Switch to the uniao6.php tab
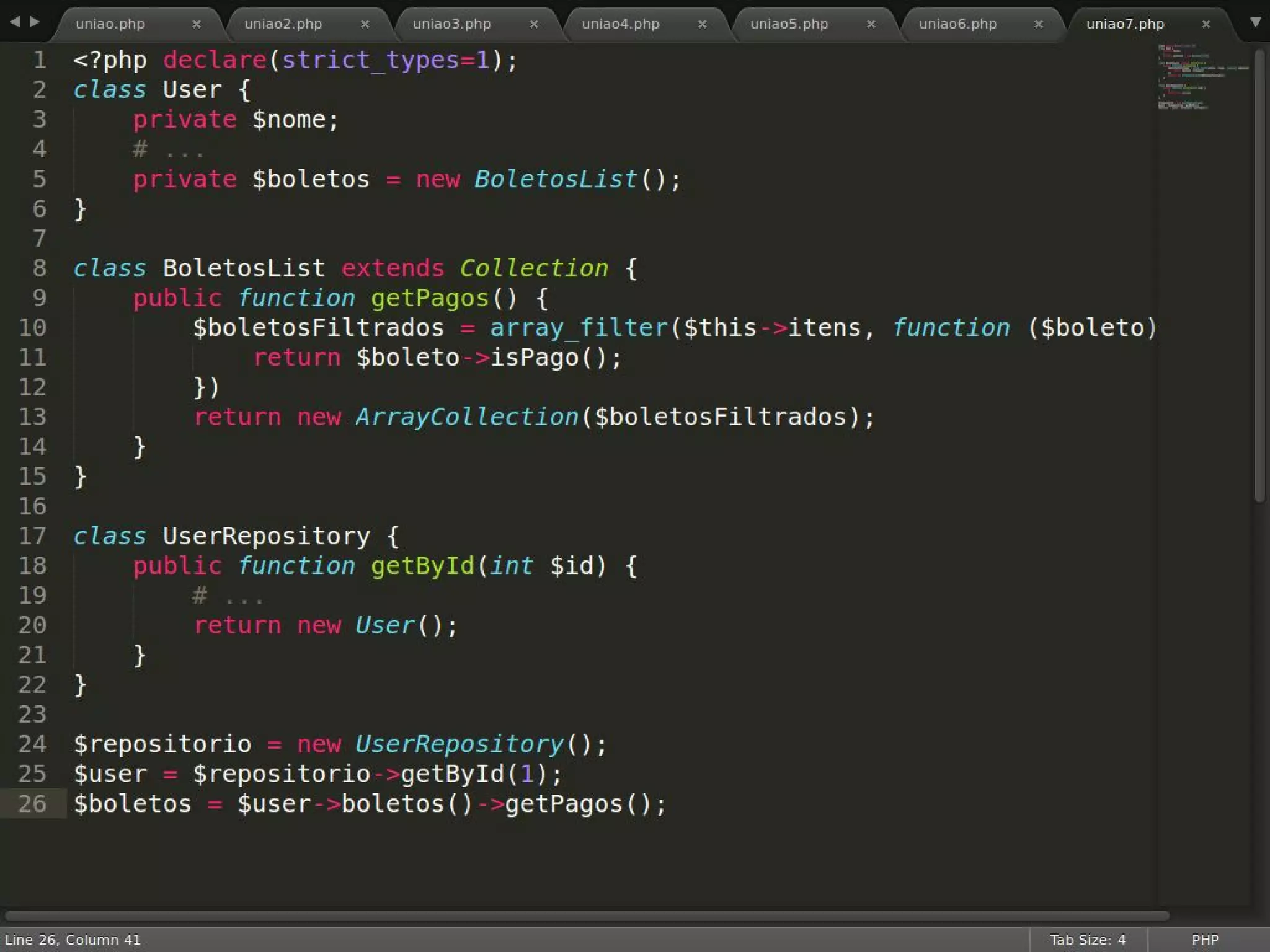This screenshot has width=1270, height=952. click(957, 24)
